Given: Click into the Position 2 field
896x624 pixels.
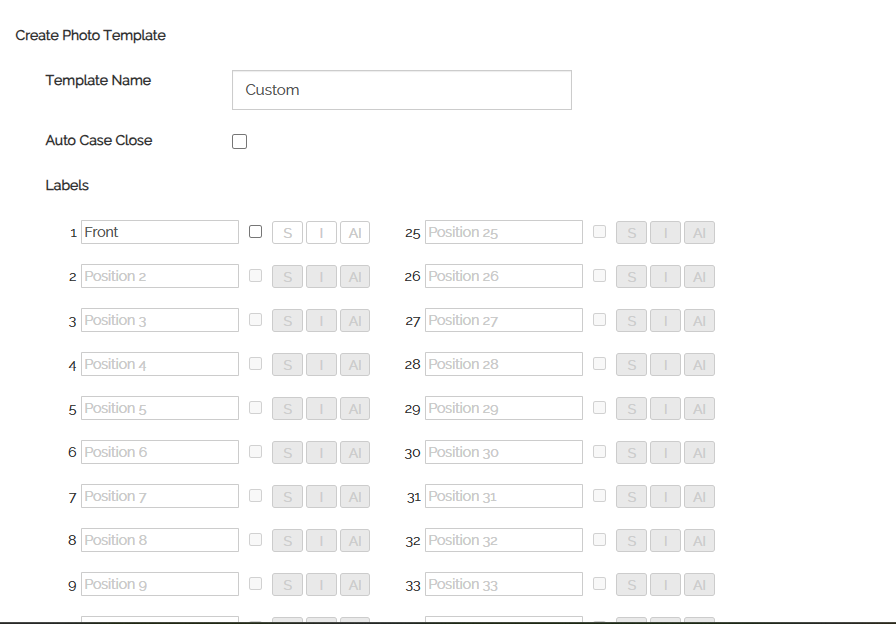Looking at the screenshot, I should pos(159,276).
